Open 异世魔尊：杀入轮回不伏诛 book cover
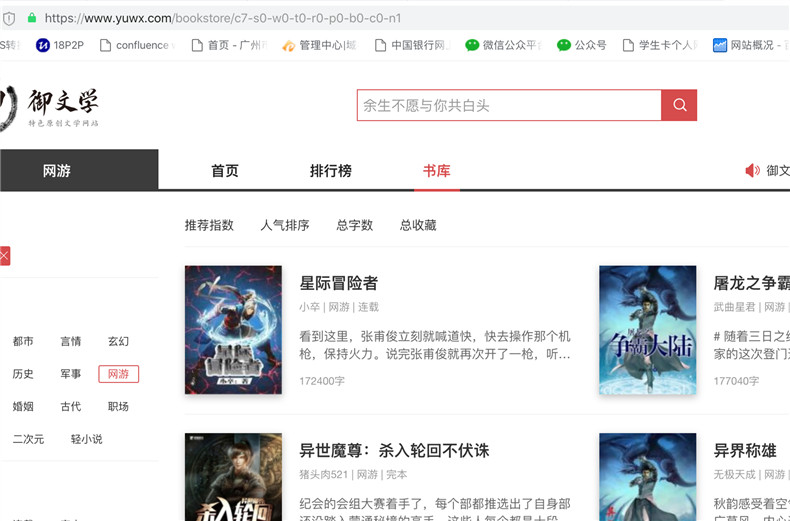This screenshot has width=790, height=521. coord(233,477)
